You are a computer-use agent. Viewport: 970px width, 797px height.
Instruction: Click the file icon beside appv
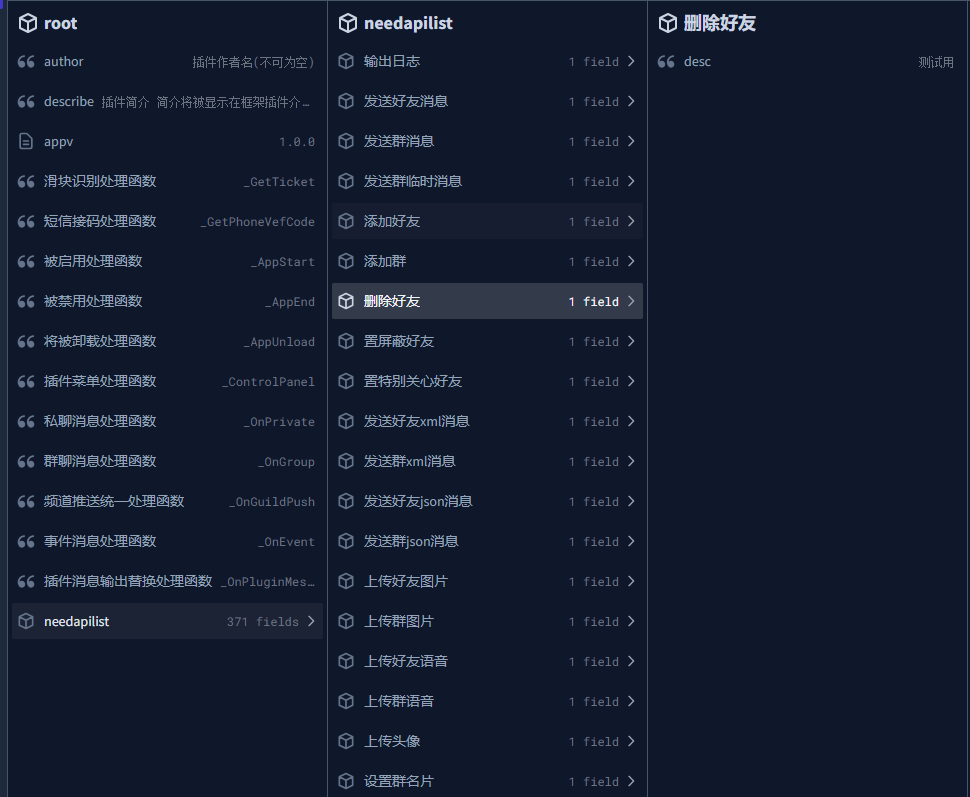[27, 142]
